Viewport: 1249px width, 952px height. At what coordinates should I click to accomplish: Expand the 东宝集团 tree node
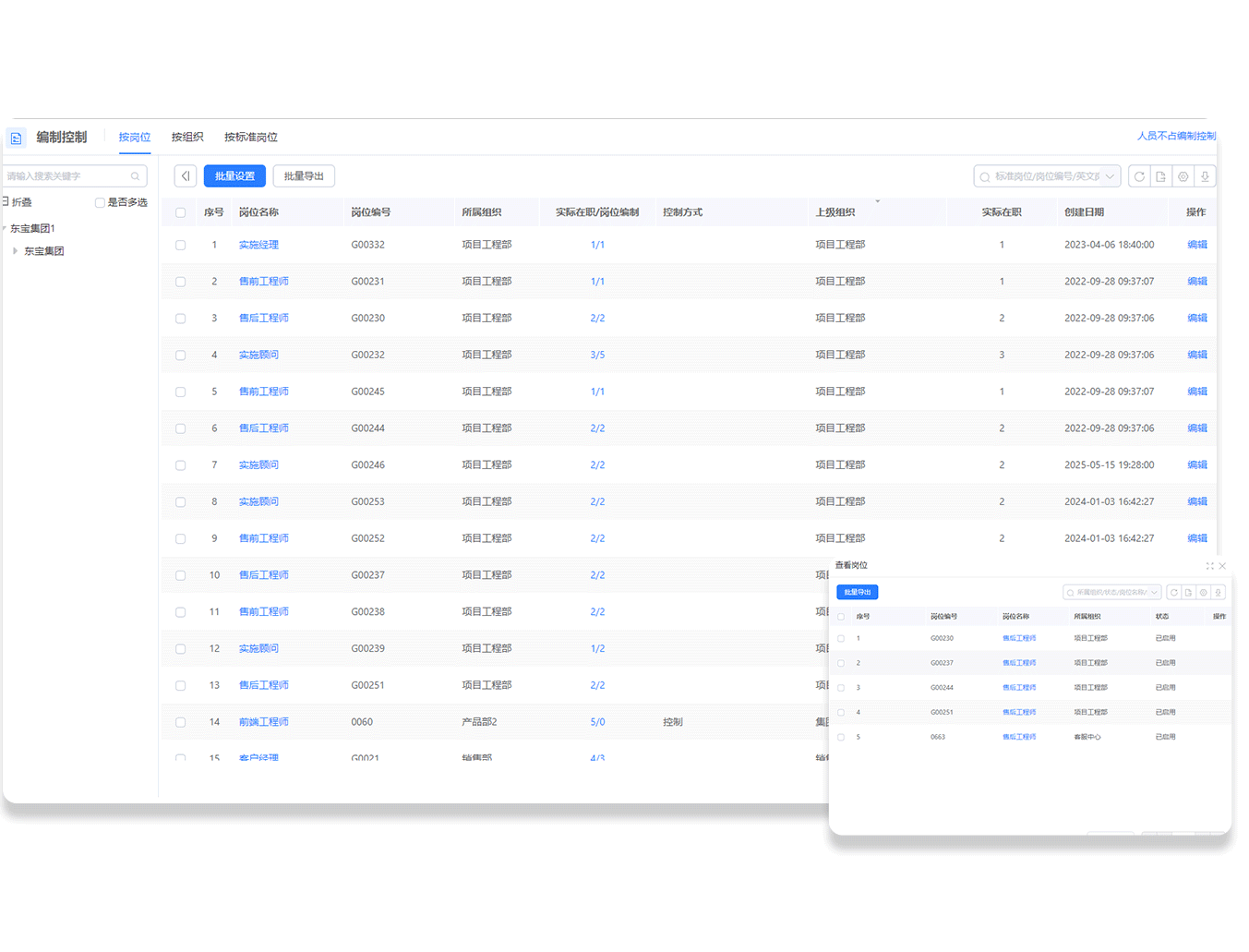(x=15, y=251)
